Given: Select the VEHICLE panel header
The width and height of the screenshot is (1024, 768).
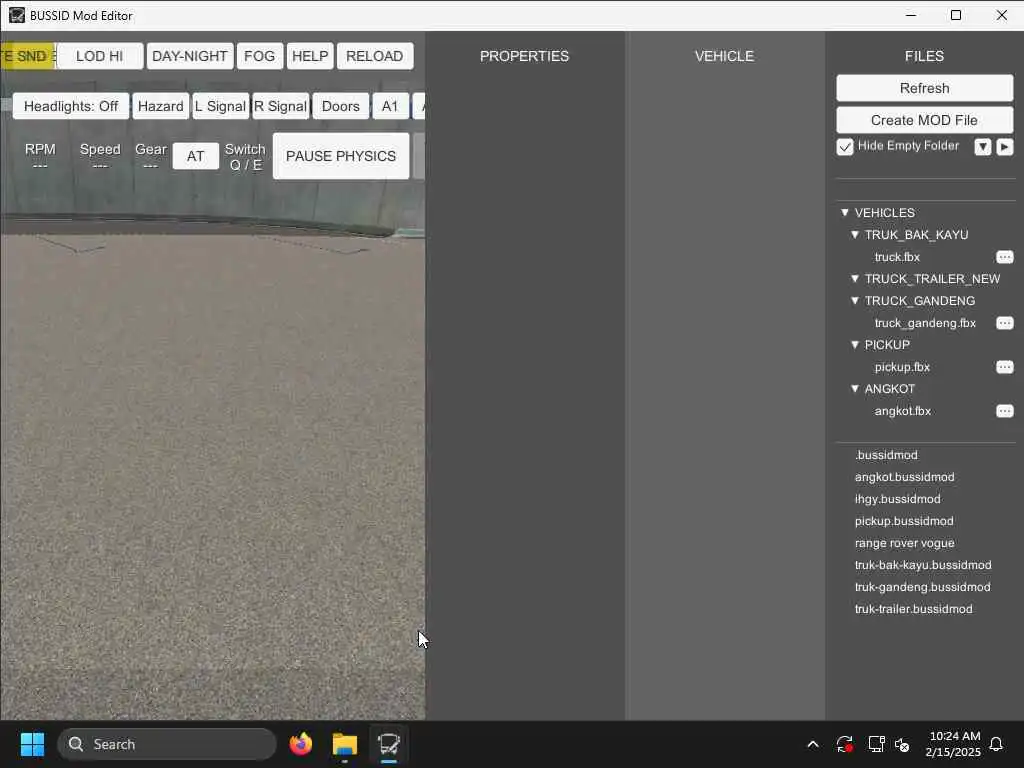Looking at the screenshot, I should pos(724,56).
